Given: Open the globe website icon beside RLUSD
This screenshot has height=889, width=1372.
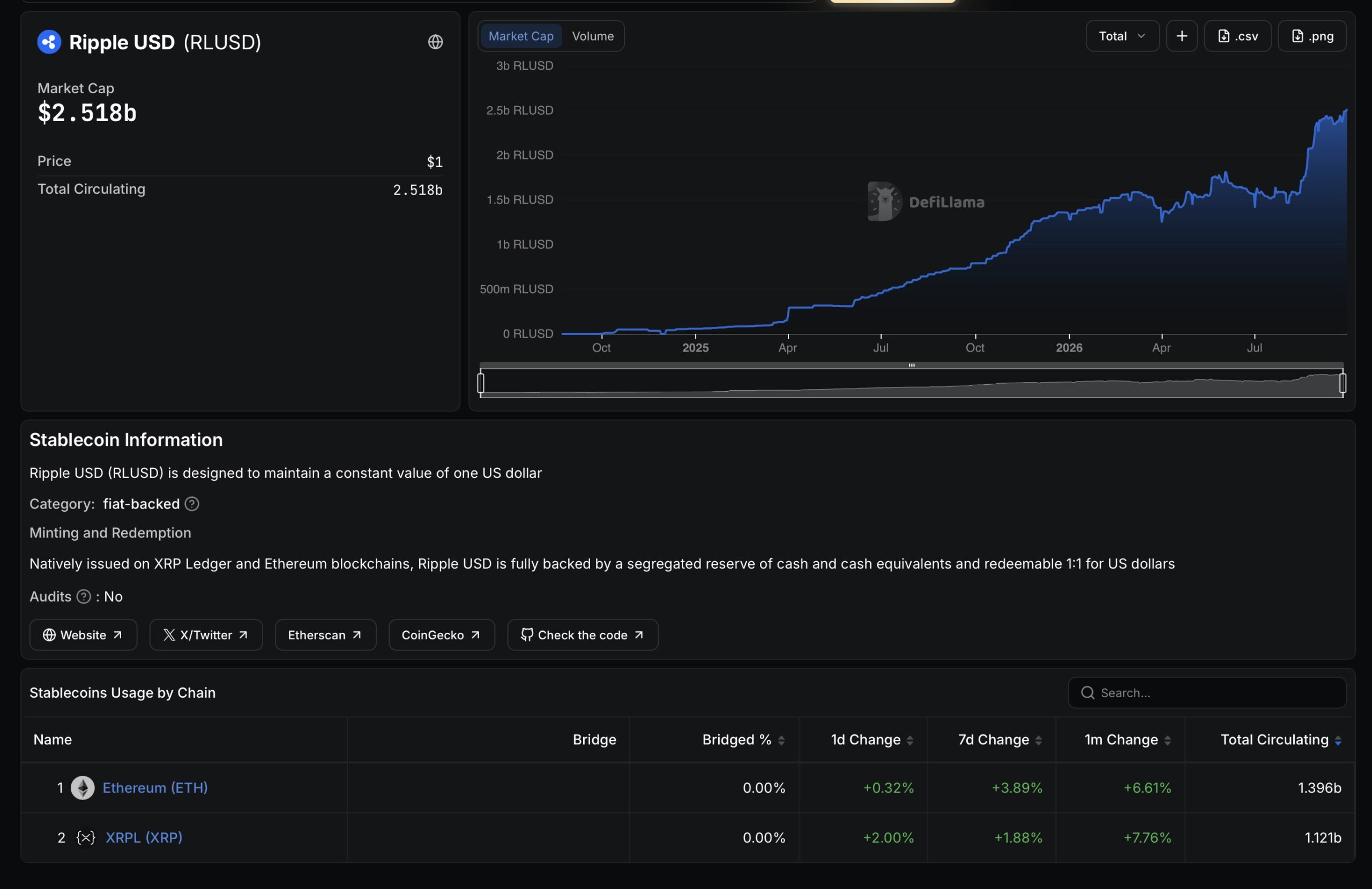Looking at the screenshot, I should click(x=435, y=42).
